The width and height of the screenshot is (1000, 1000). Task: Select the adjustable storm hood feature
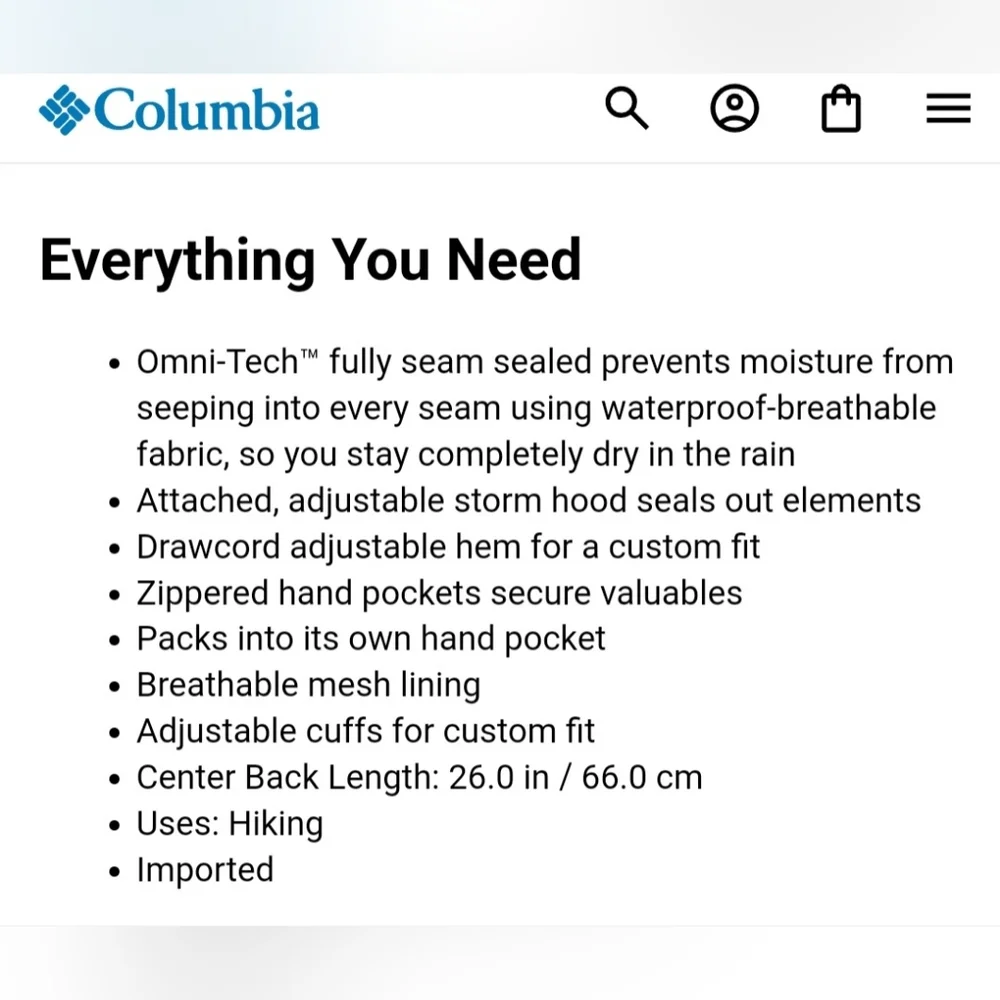coord(528,500)
